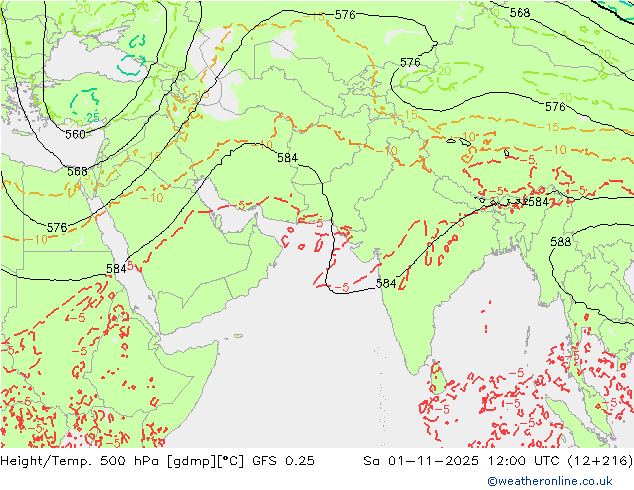
Task: Click the "[gdmp][°C]" units text
Action: pos(206,461)
